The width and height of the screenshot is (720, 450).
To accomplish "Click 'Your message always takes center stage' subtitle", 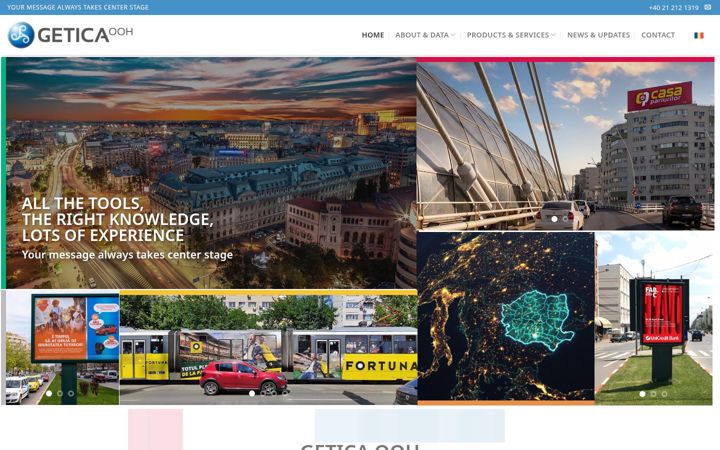I will [127, 255].
